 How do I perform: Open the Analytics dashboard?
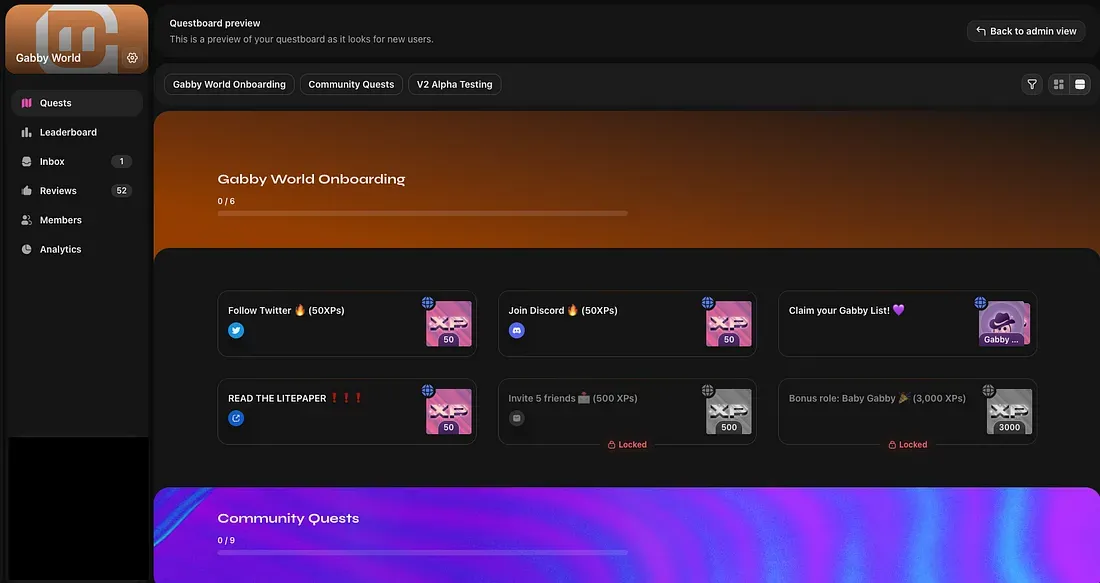coord(60,248)
